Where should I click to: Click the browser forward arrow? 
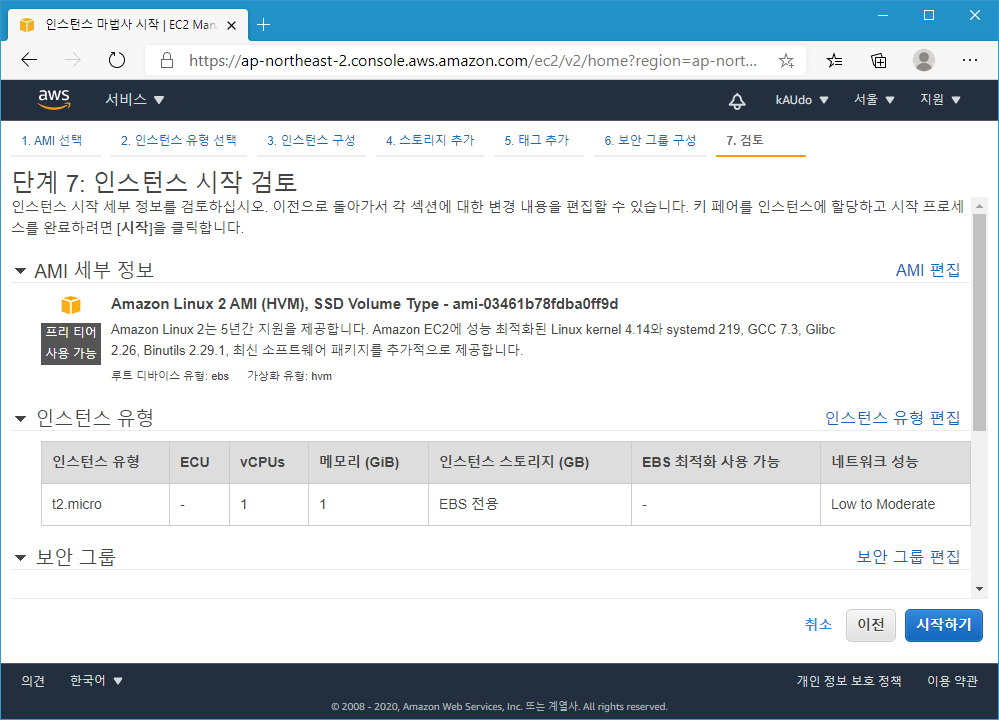point(73,60)
